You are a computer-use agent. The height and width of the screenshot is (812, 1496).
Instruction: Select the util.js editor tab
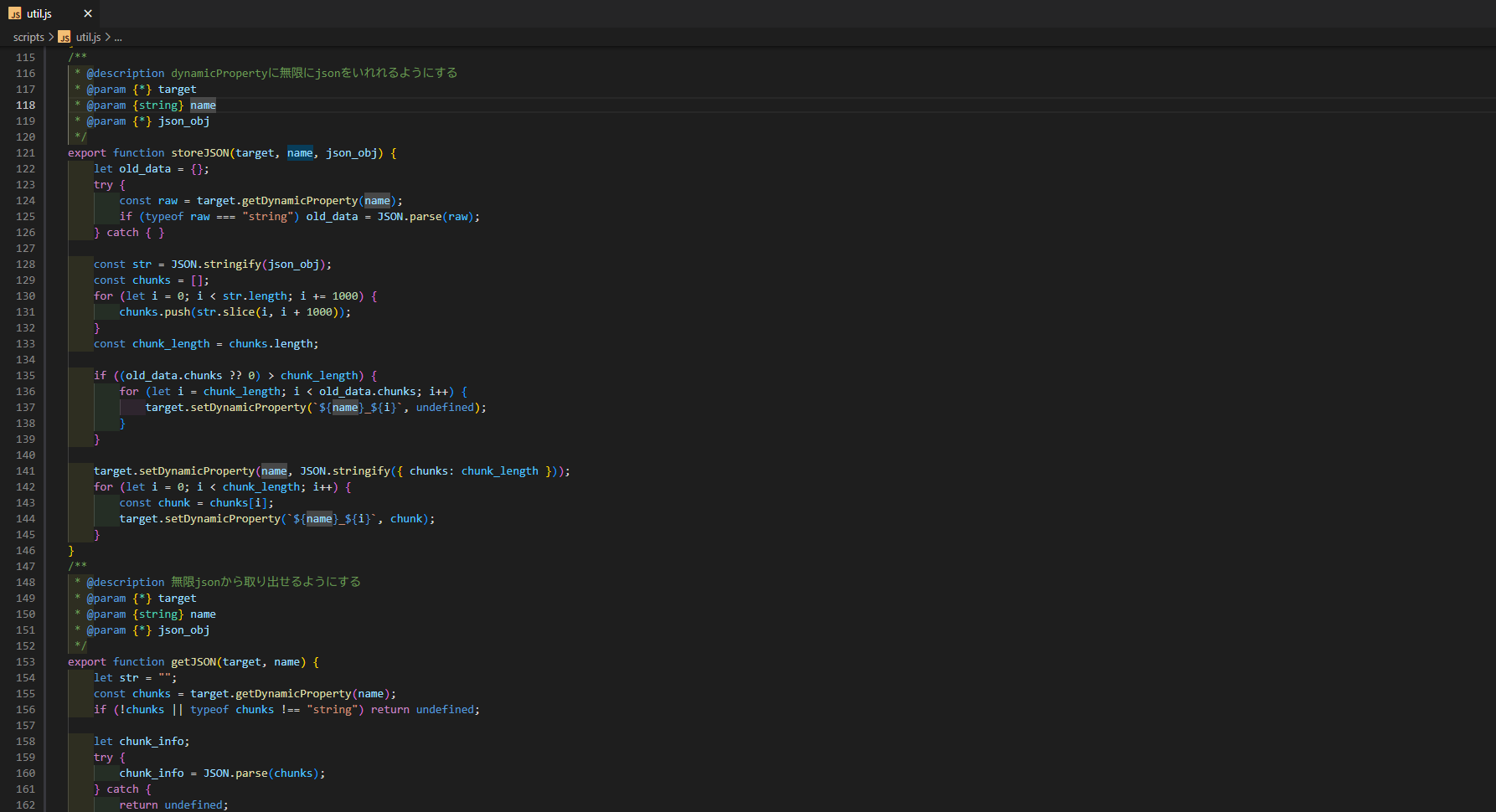pos(39,13)
